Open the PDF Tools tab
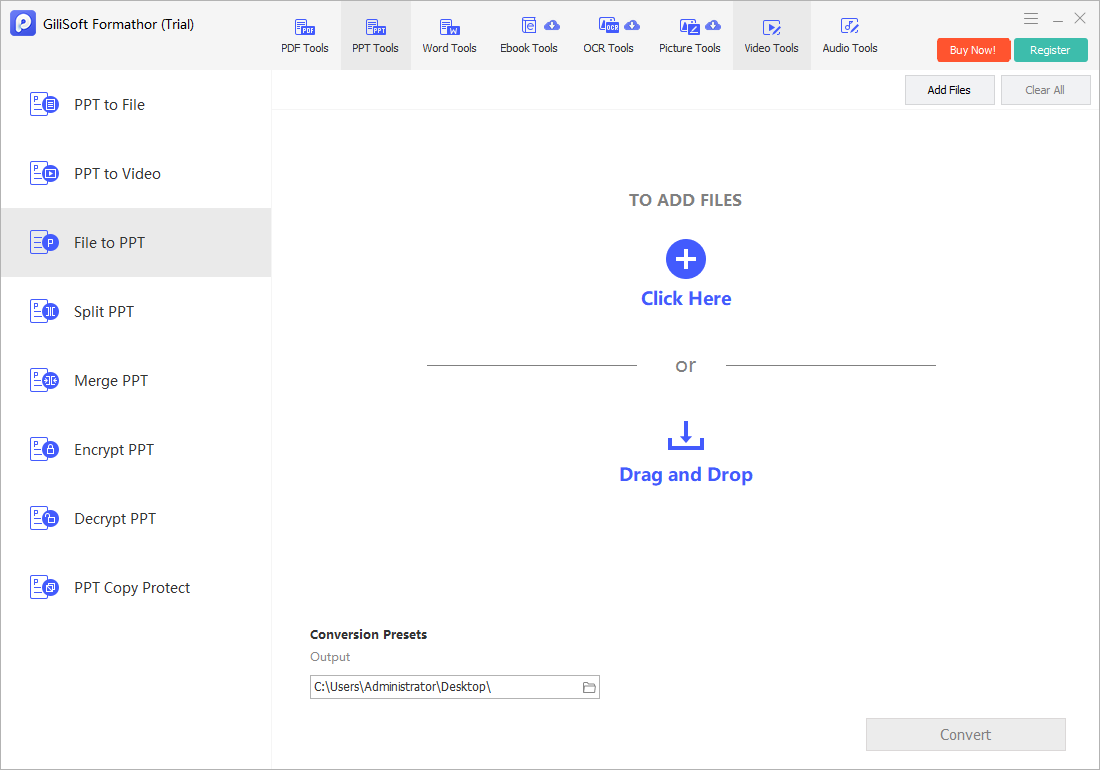 coord(304,36)
